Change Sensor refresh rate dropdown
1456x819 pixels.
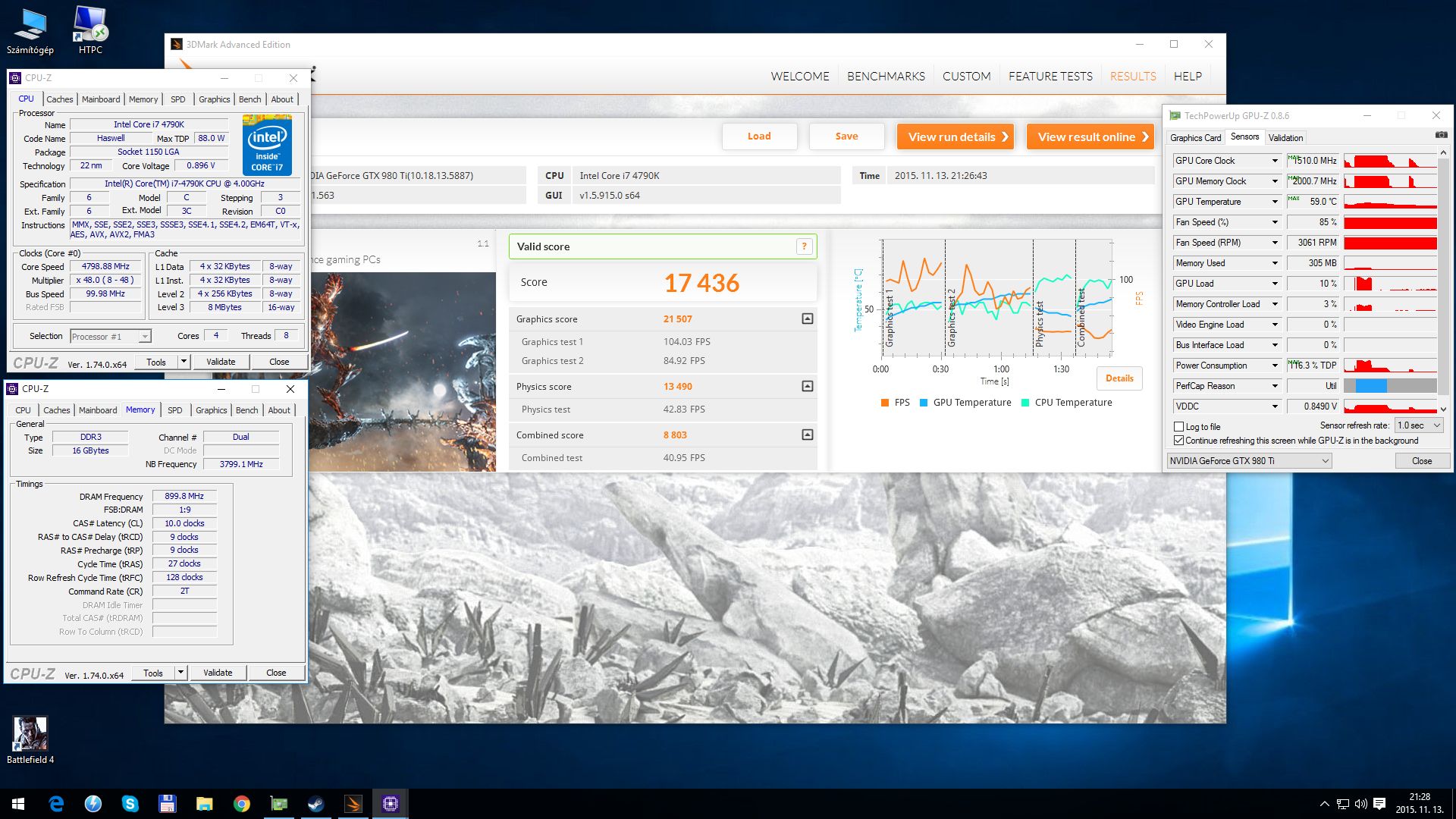tap(1419, 425)
